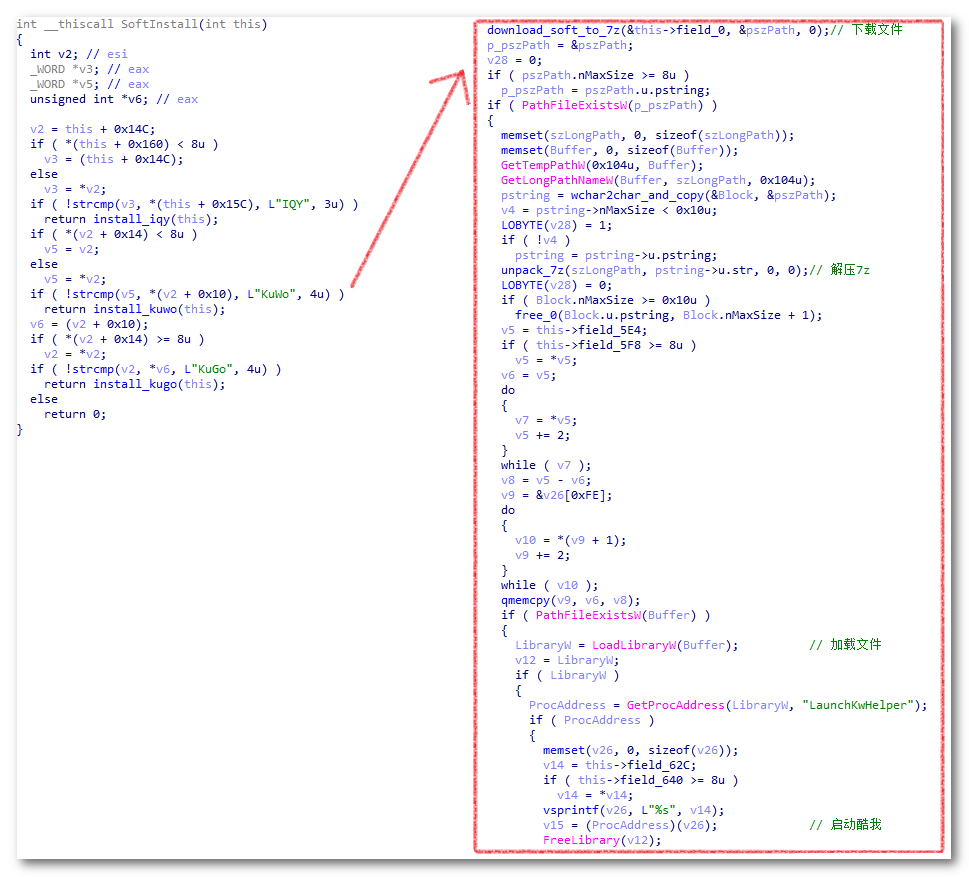Select the "LaunchKwHelper" string argument
Screen dimensions: 969x877
click(x=865, y=705)
